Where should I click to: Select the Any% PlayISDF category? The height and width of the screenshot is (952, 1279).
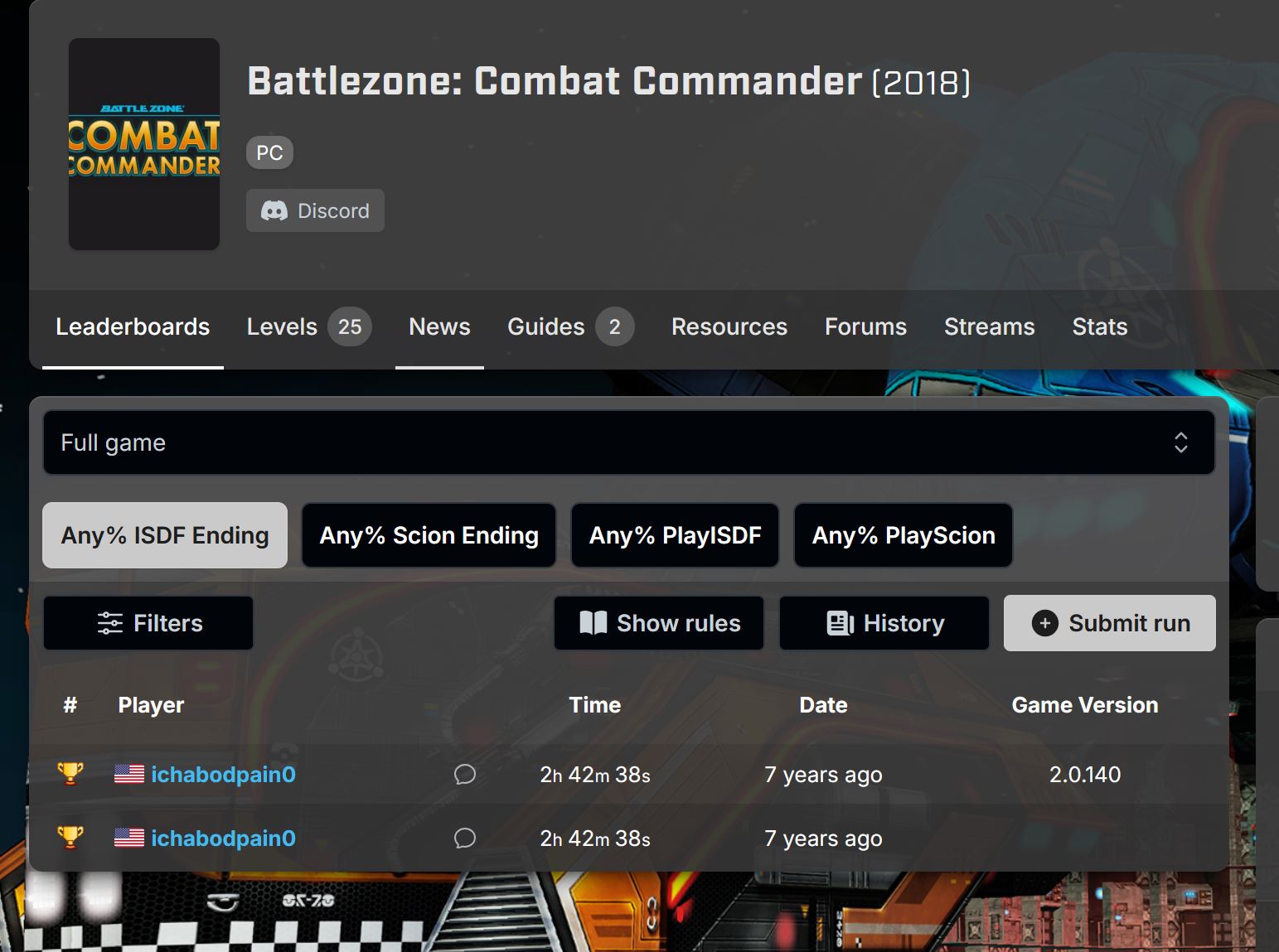point(675,535)
